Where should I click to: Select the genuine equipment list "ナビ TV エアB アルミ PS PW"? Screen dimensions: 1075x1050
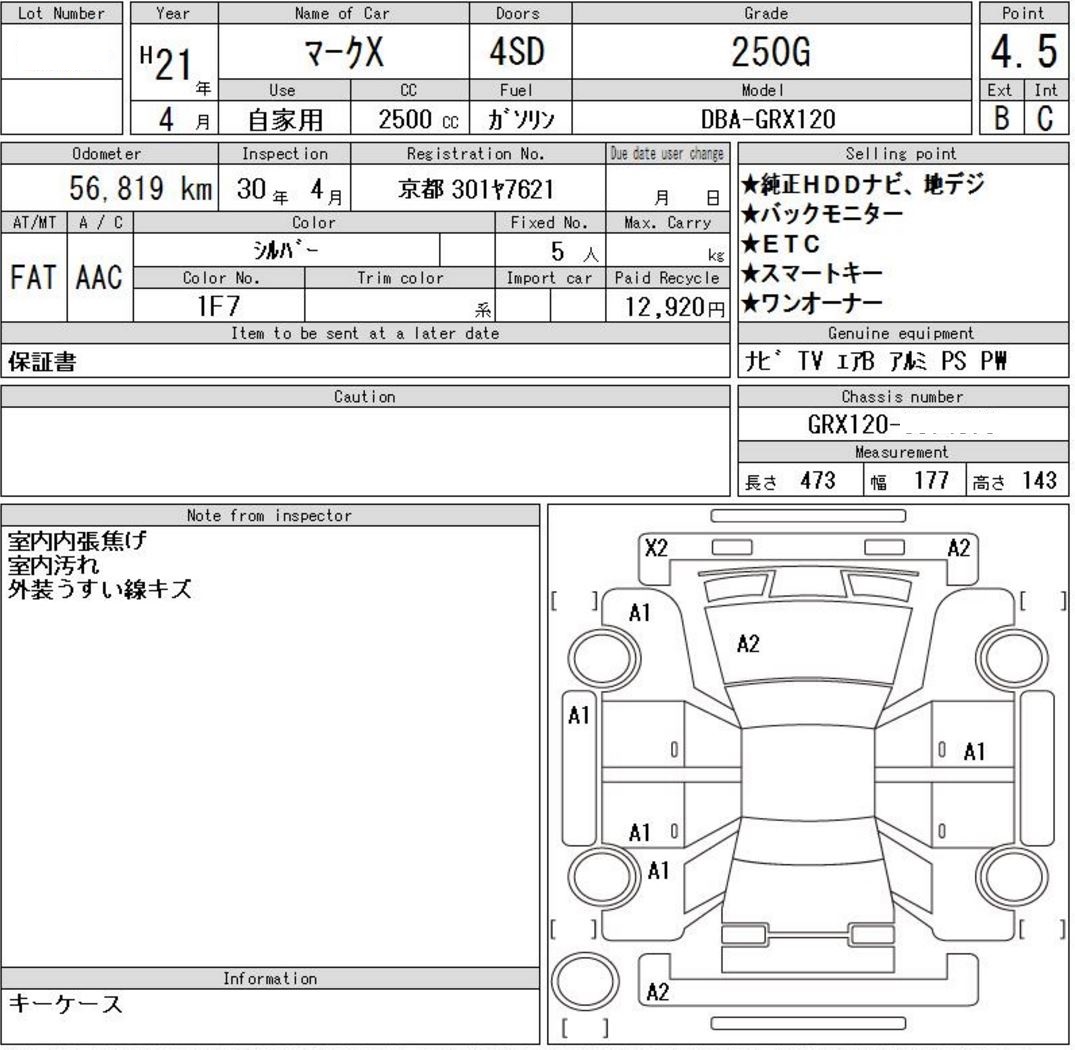(875, 361)
